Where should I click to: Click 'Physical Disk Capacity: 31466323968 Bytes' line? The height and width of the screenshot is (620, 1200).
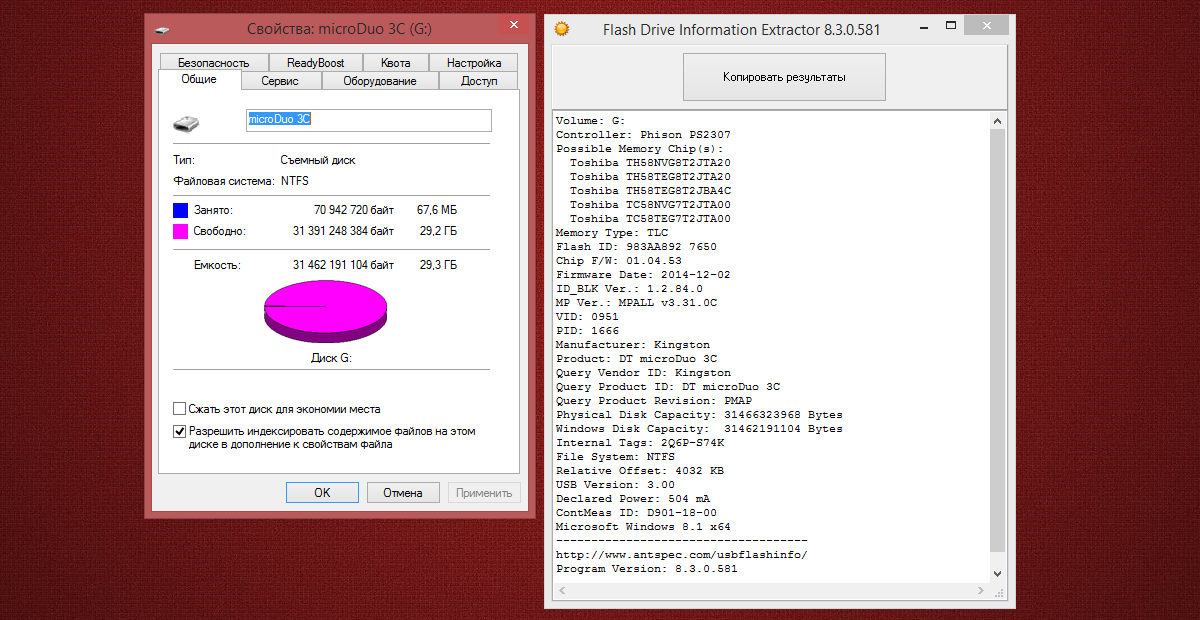[699, 414]
